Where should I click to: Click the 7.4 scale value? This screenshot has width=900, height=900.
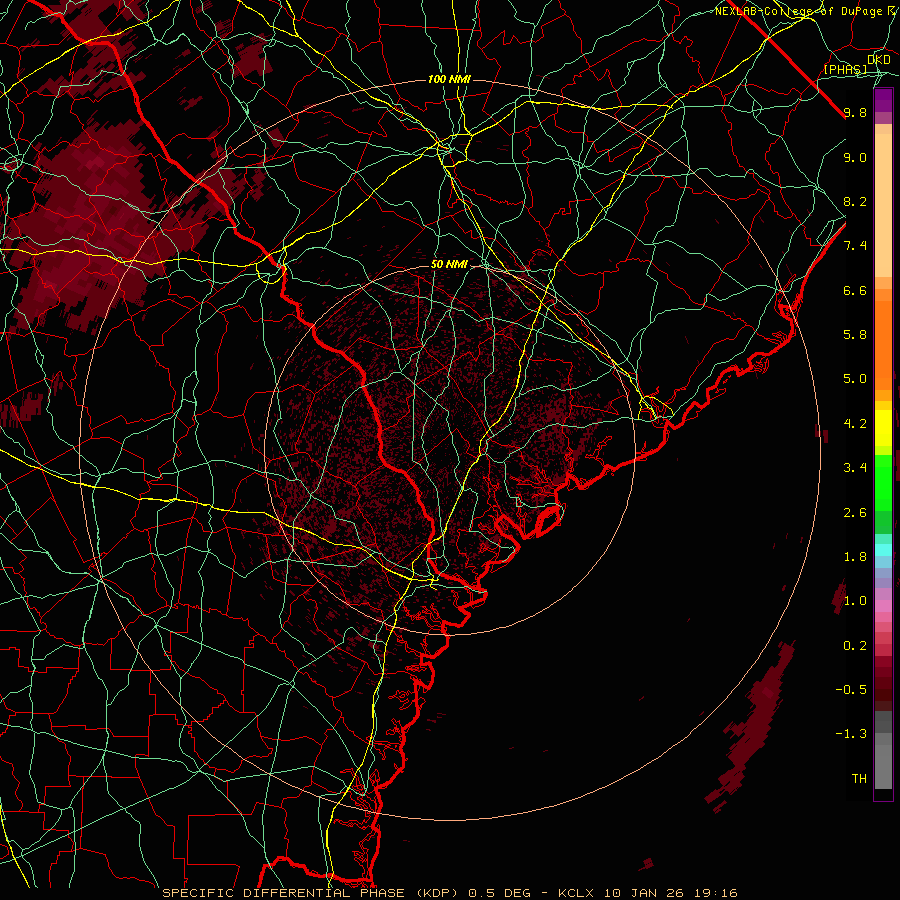click(855, 246)
